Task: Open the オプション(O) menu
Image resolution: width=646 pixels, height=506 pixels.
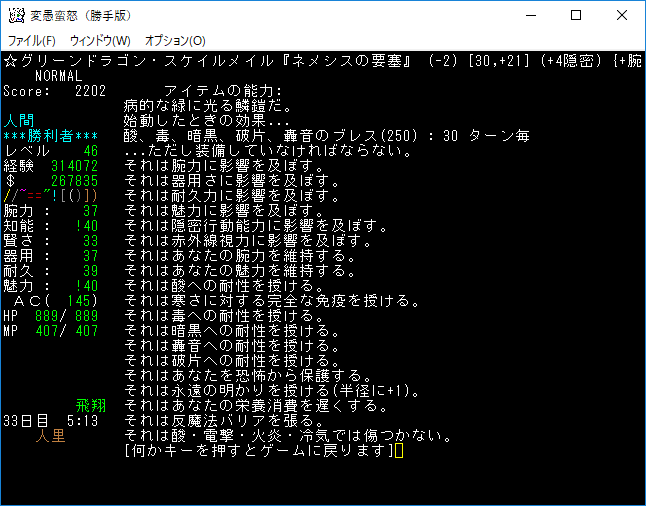Action: [x=175, y=40]
